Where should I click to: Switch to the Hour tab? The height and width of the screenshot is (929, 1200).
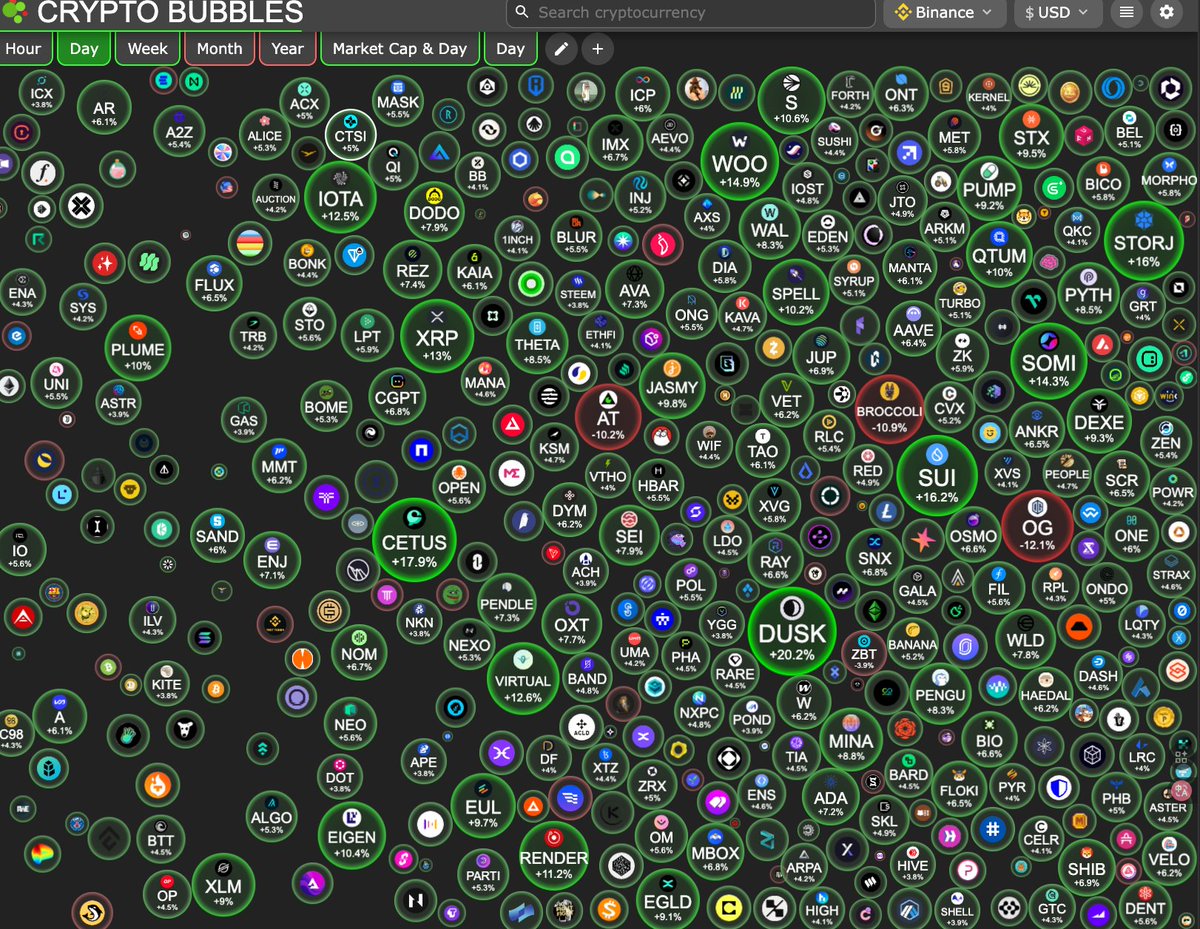click(24, 49)
